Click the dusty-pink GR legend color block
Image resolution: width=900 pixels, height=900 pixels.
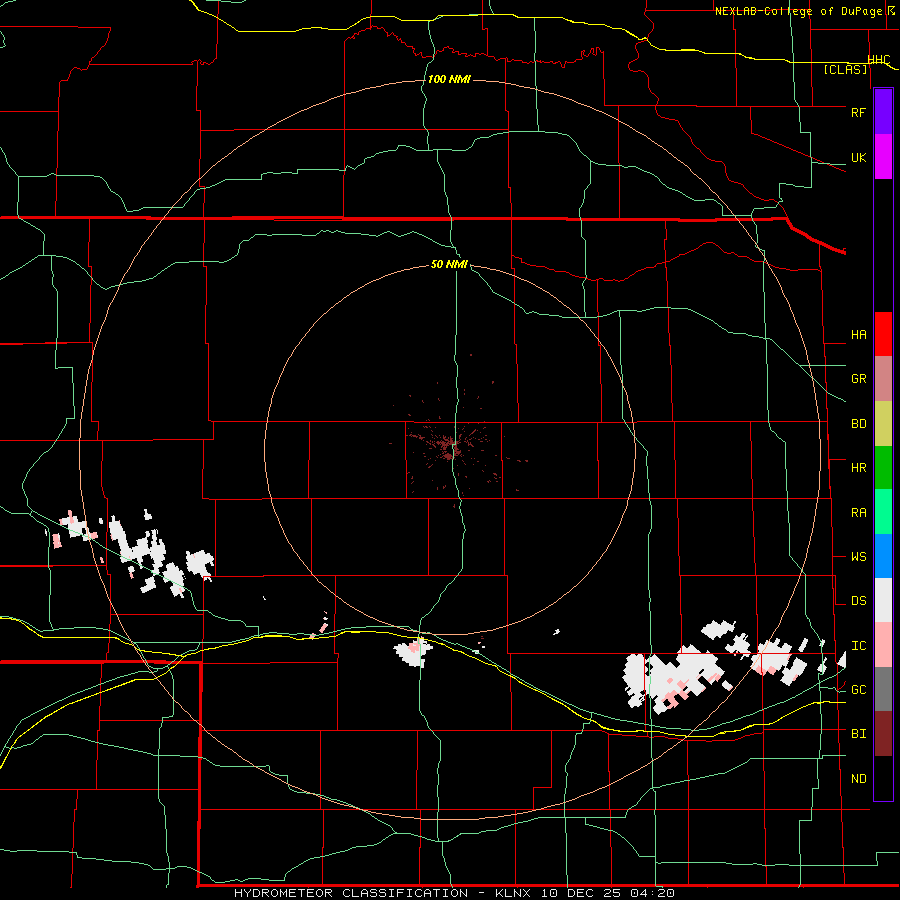pos(883,379)
